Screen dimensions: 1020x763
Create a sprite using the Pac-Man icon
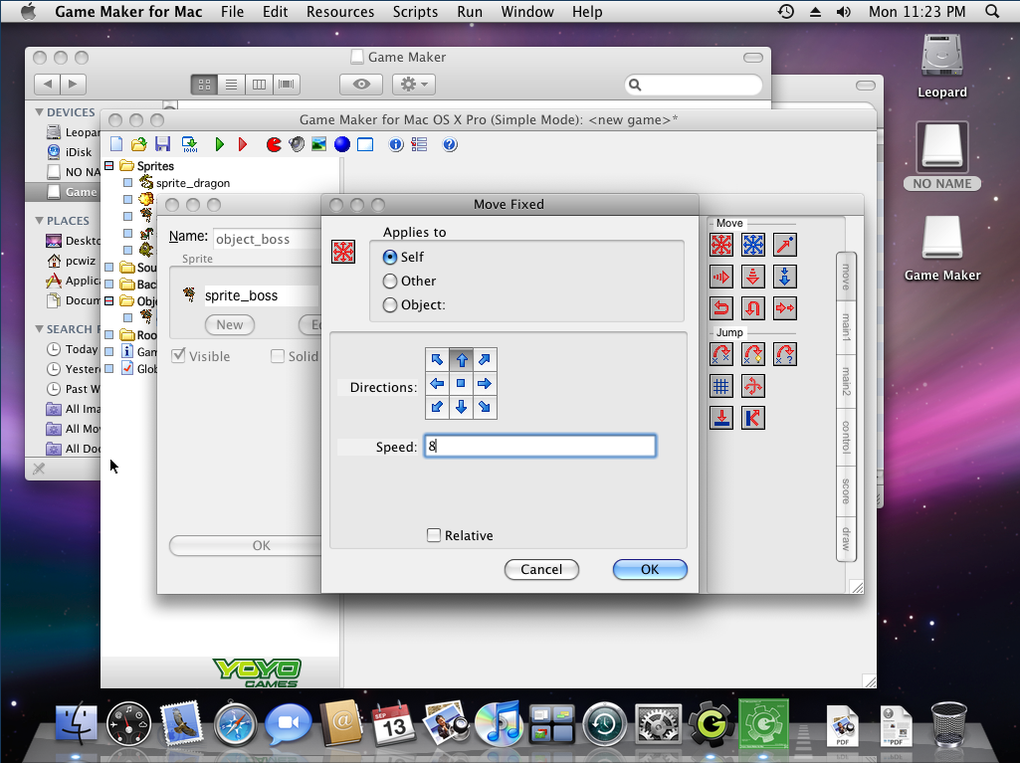[x=274, y=144]
